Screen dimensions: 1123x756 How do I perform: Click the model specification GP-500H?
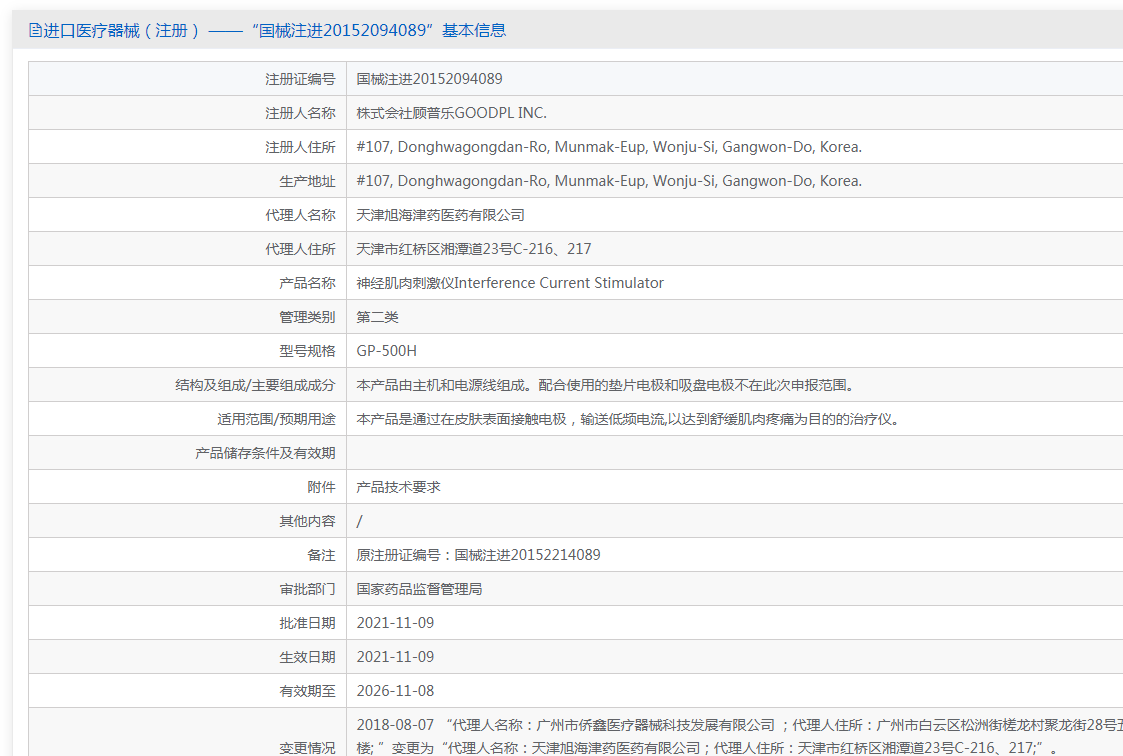[x=386, y=351]
